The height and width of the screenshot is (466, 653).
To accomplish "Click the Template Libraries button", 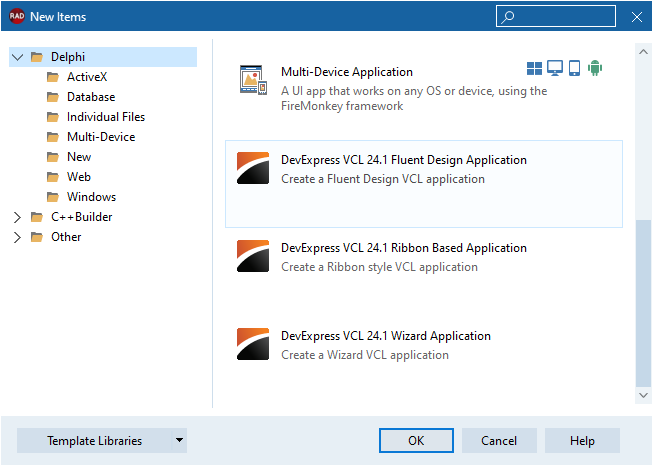I will 95,440.
